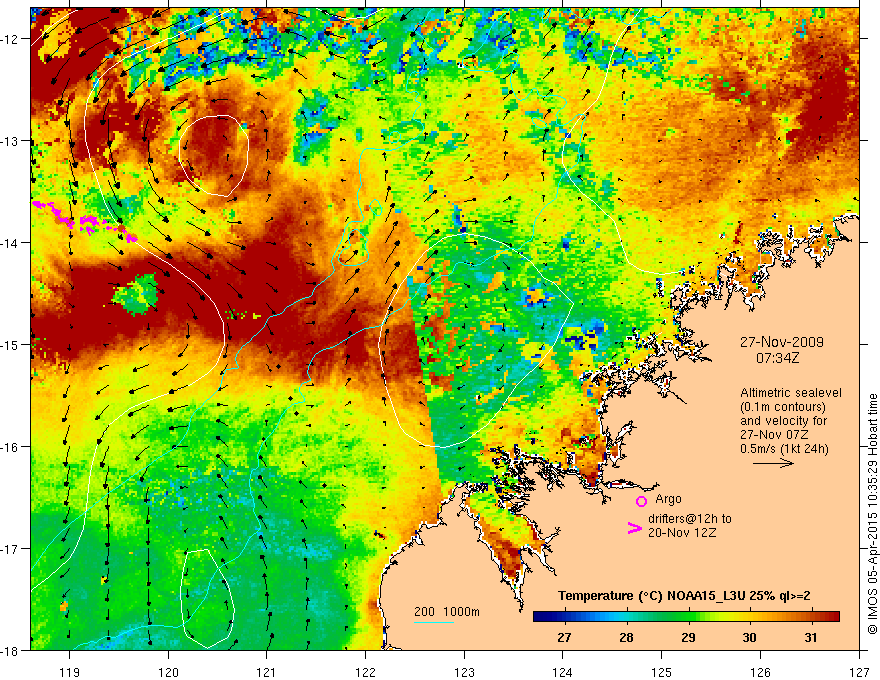Click the 'Altimetric sealevel' caption line
The image size is (880, 680).
point(791,393)
